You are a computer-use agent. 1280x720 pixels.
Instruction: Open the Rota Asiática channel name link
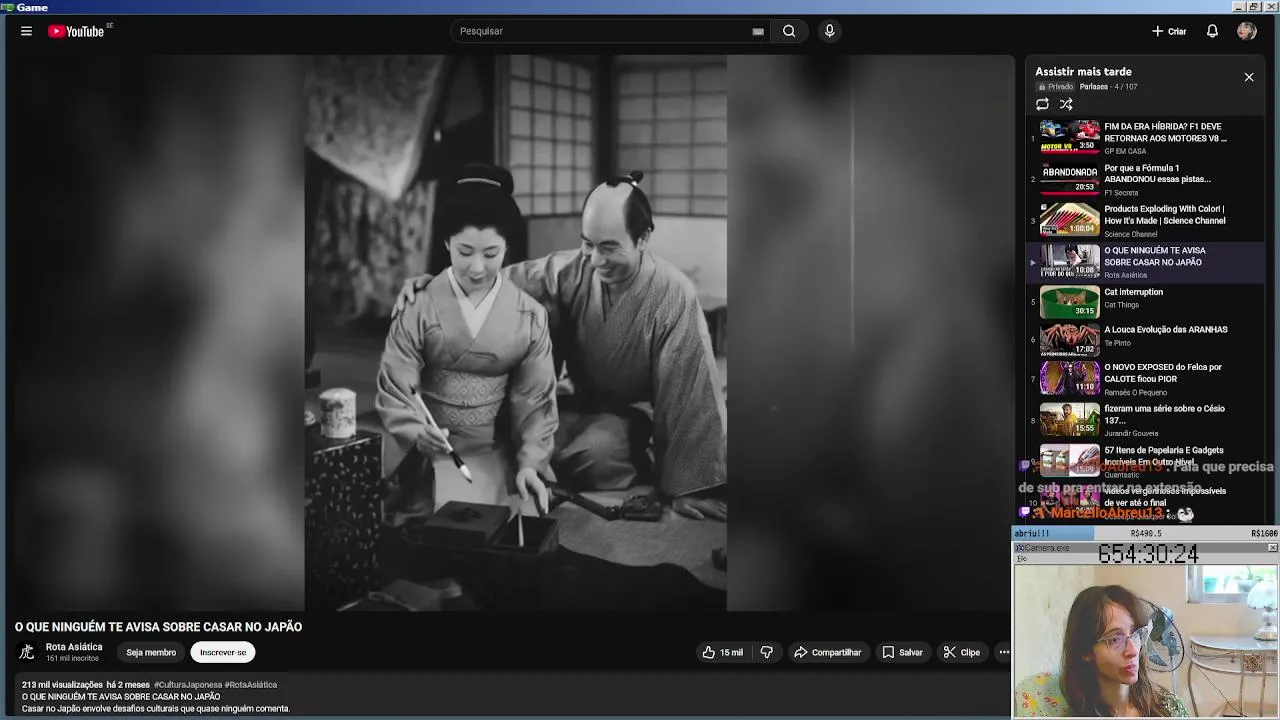[x=74, y=647]
